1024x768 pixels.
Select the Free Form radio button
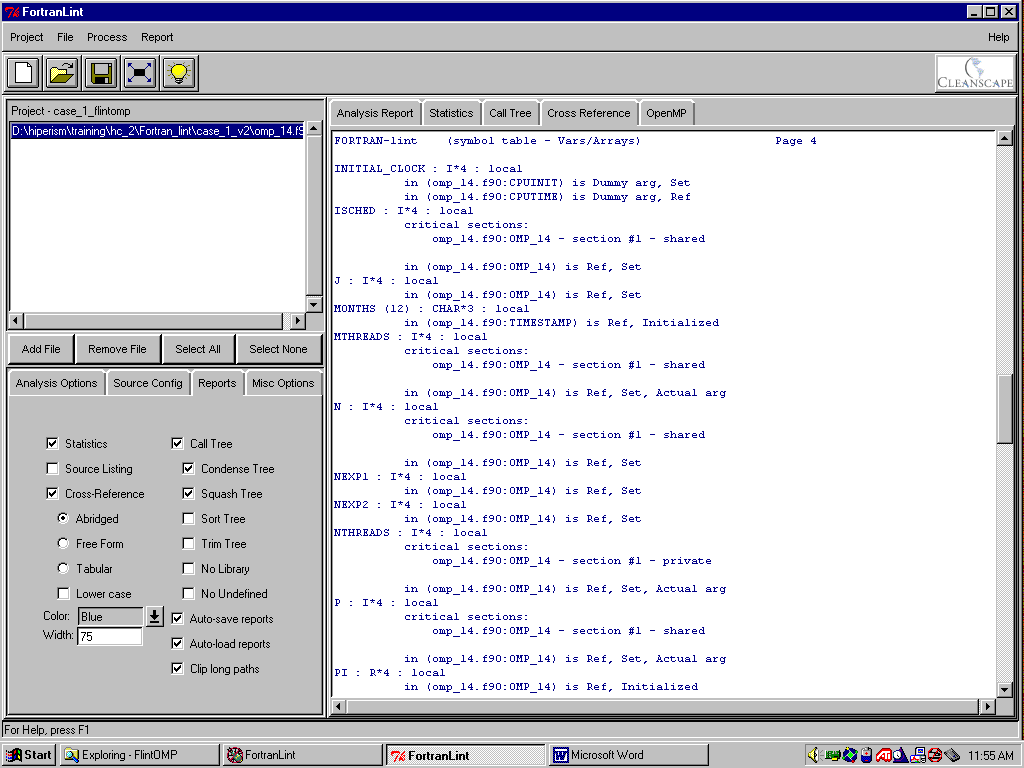click(63, 543)
